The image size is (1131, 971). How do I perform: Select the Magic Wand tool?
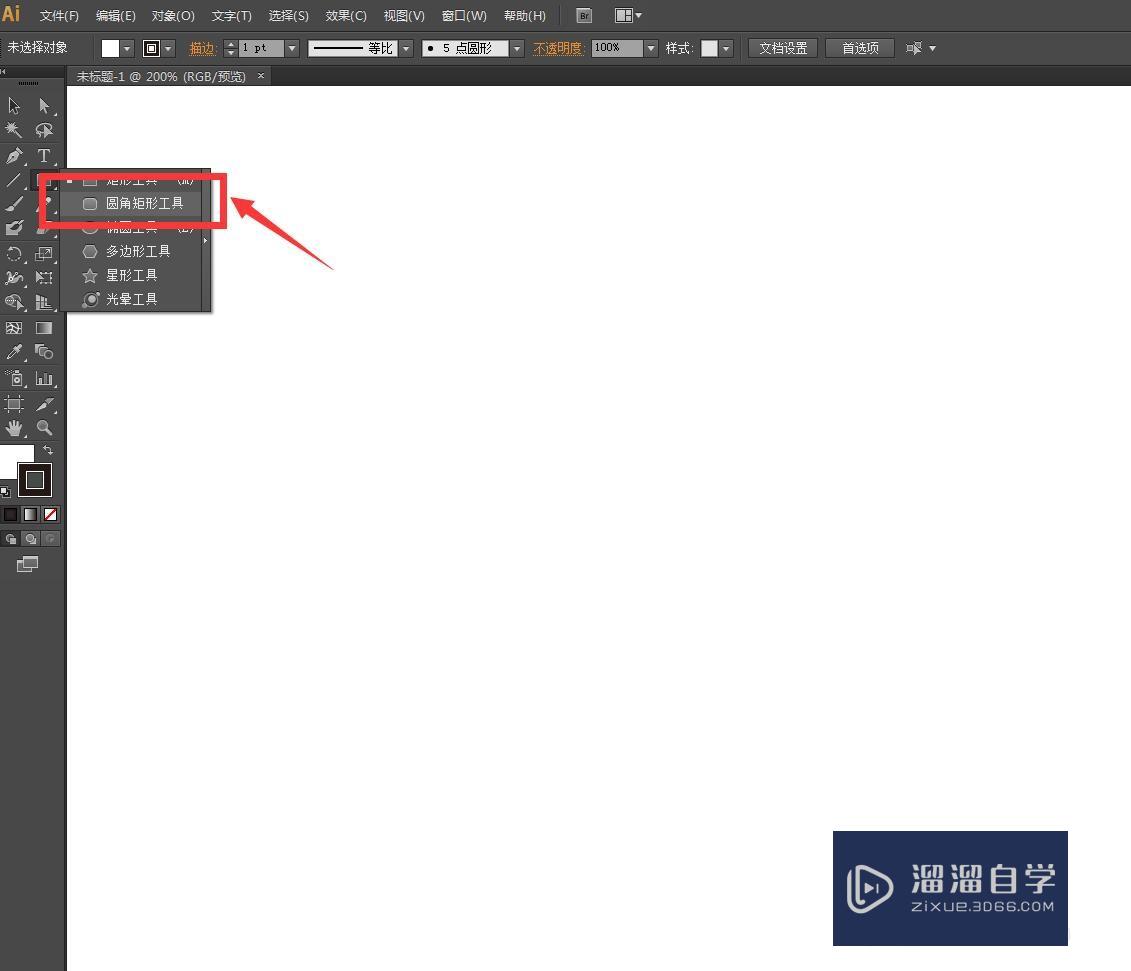[x=14, y=130]
